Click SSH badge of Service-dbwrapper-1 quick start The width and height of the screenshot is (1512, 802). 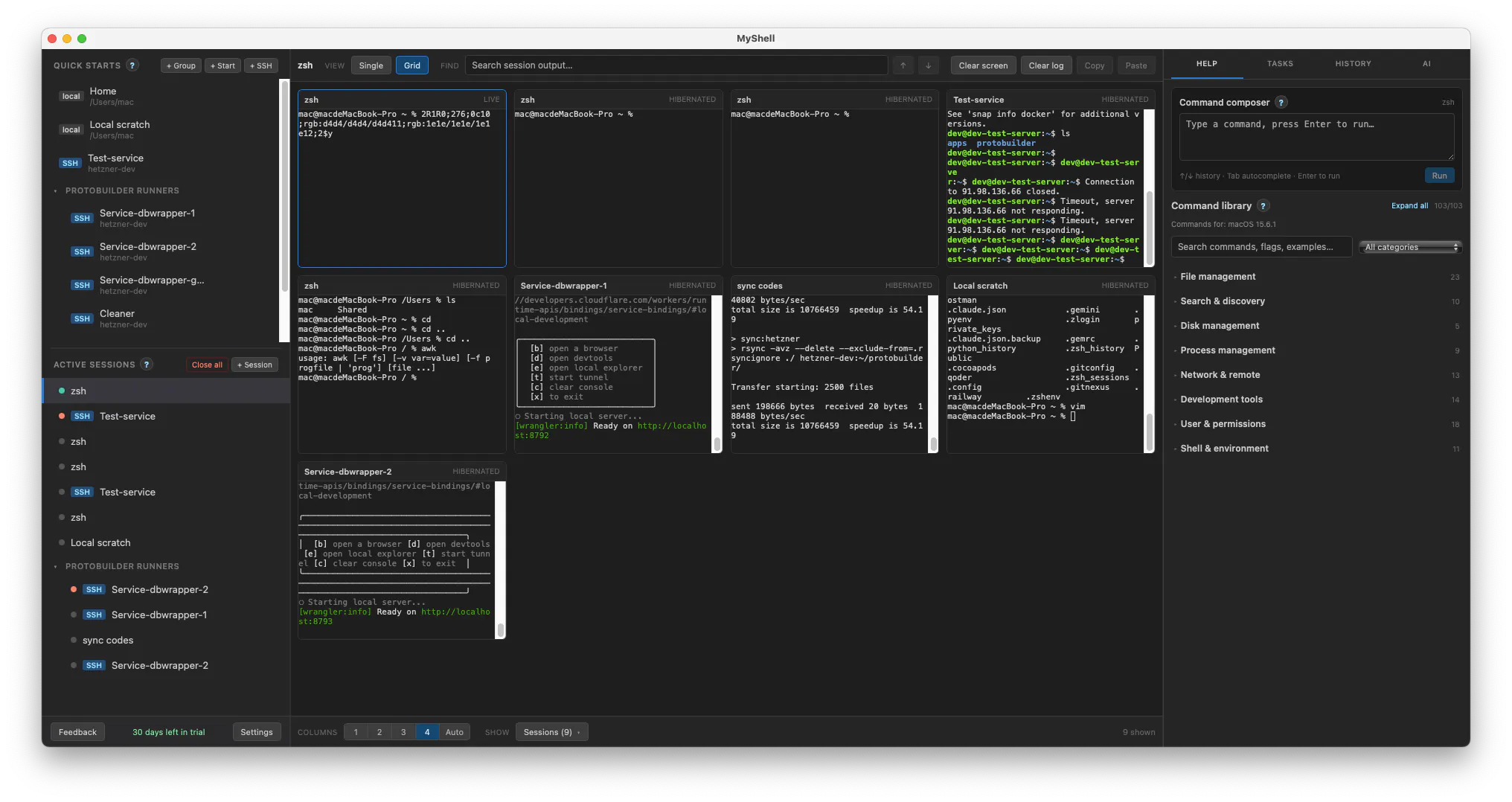coord(82,218)
